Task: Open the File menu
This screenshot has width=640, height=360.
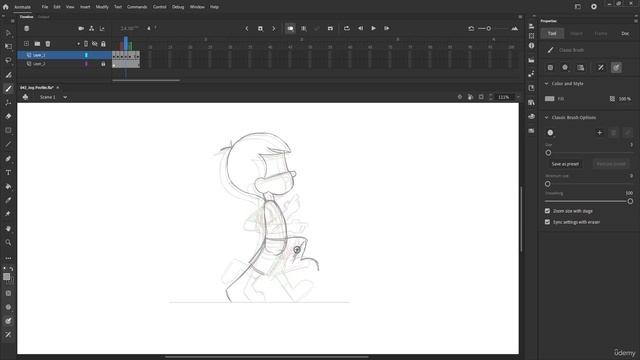Action: 45,7
